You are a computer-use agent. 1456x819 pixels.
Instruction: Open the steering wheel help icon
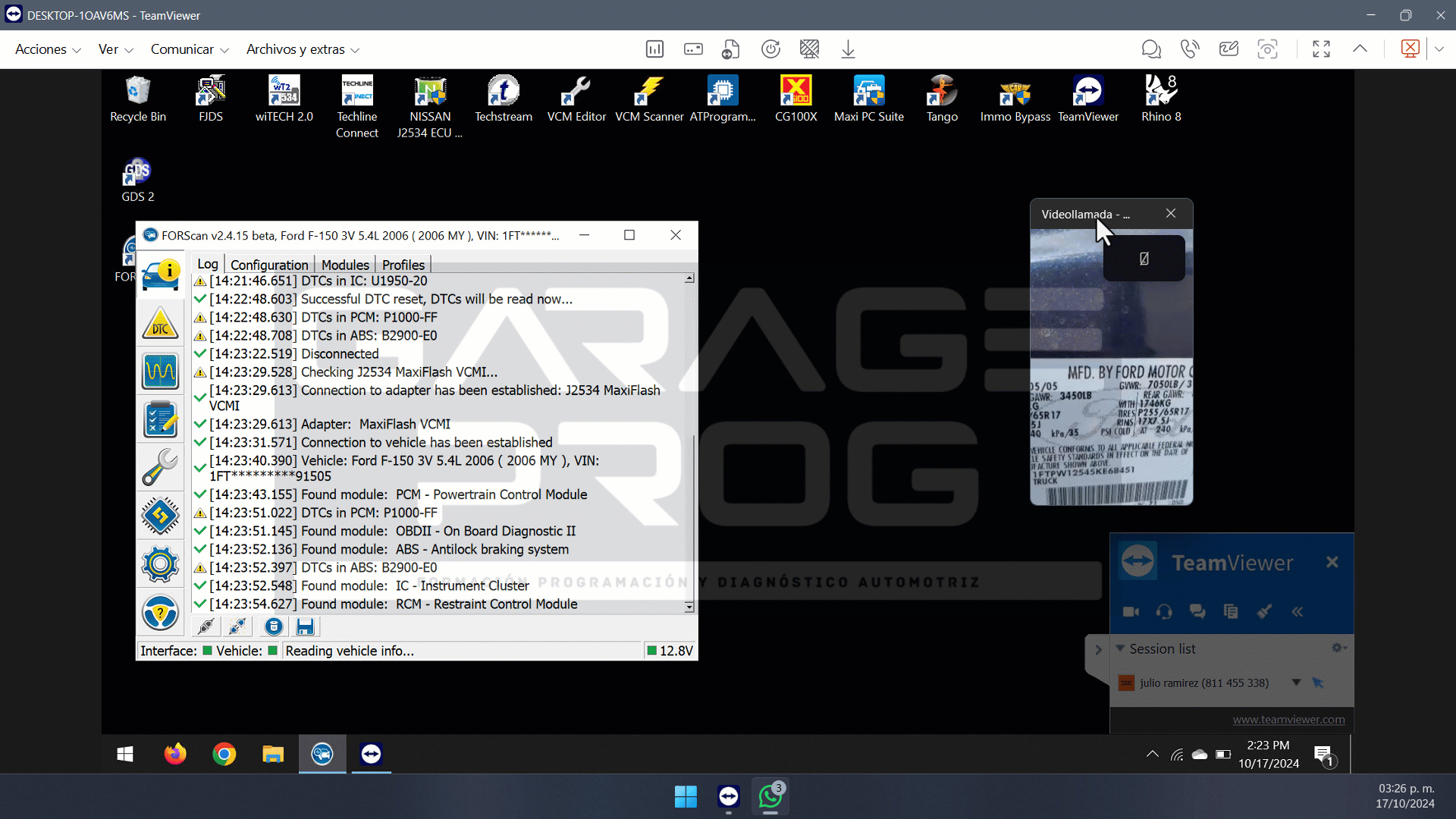160,612
